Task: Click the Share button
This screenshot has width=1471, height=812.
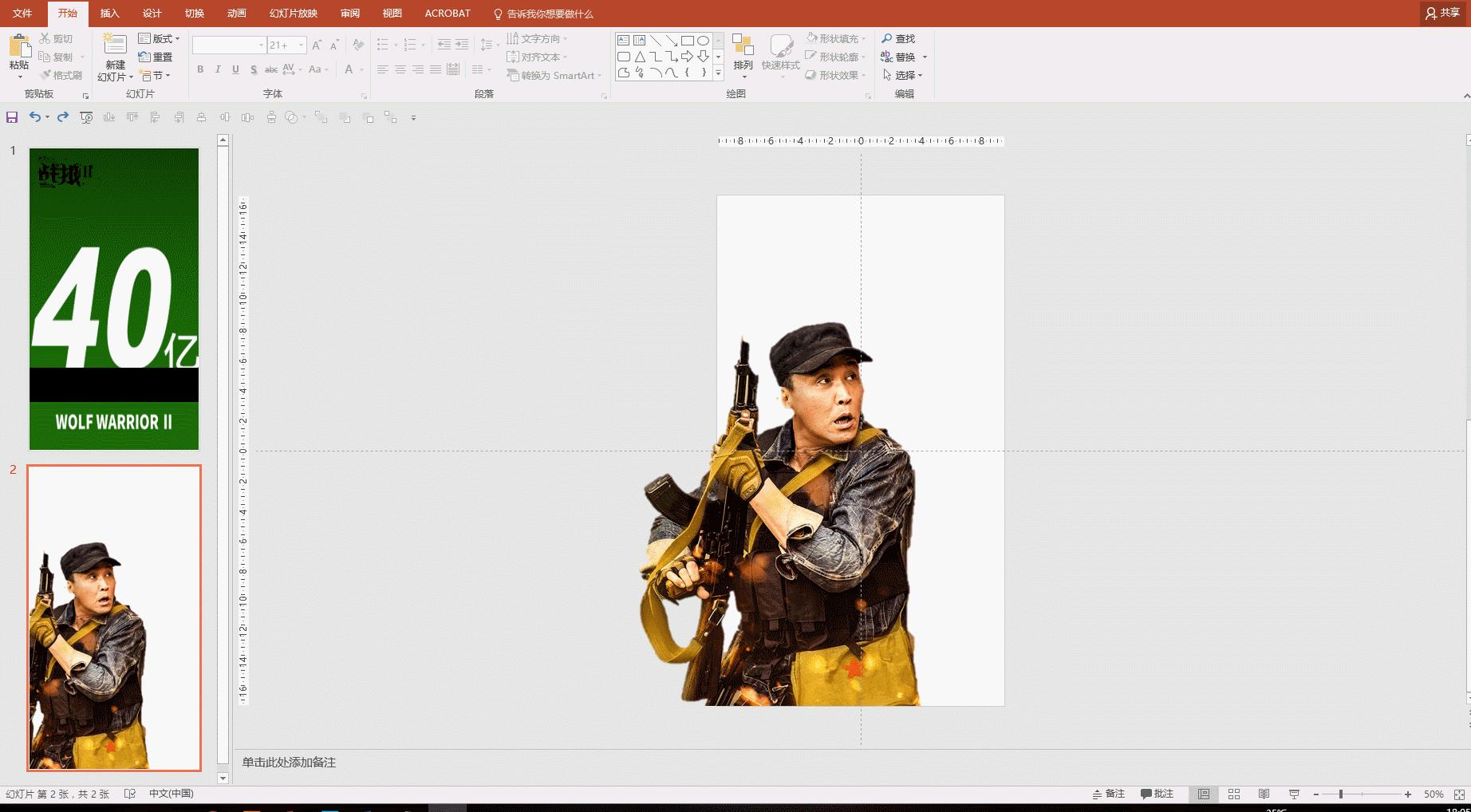Action: [x=1442, y=13]
